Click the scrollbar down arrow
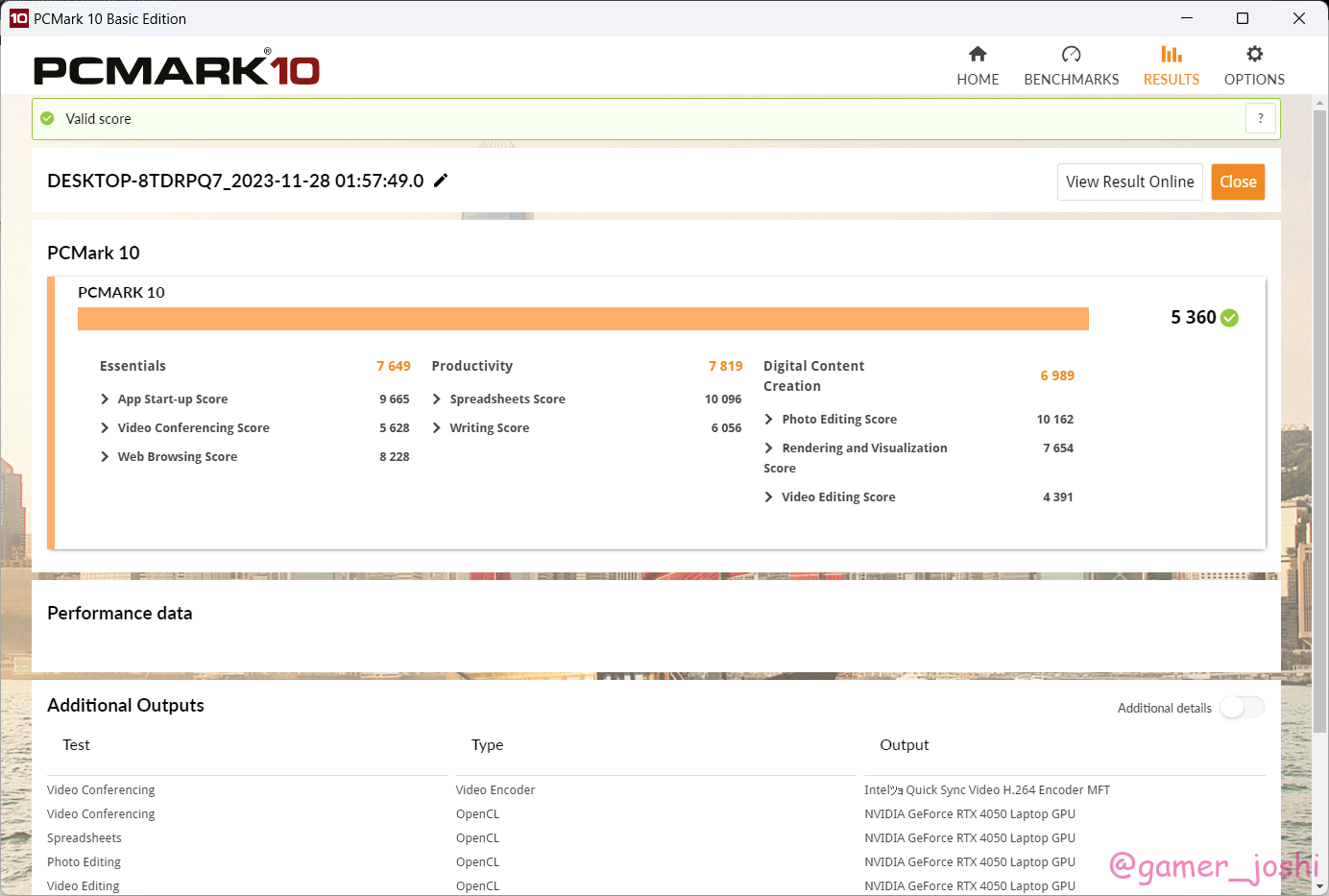1329x896 pixels. [x=1320, y=886]
